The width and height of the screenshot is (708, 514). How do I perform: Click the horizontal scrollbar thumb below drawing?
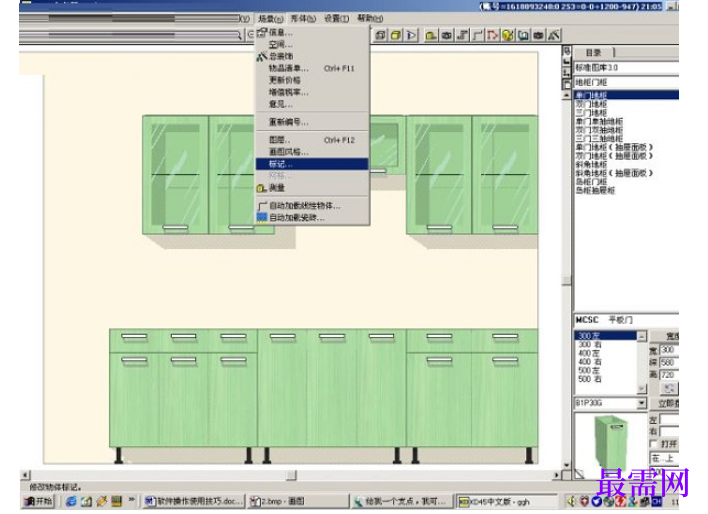tap(291, 475)
